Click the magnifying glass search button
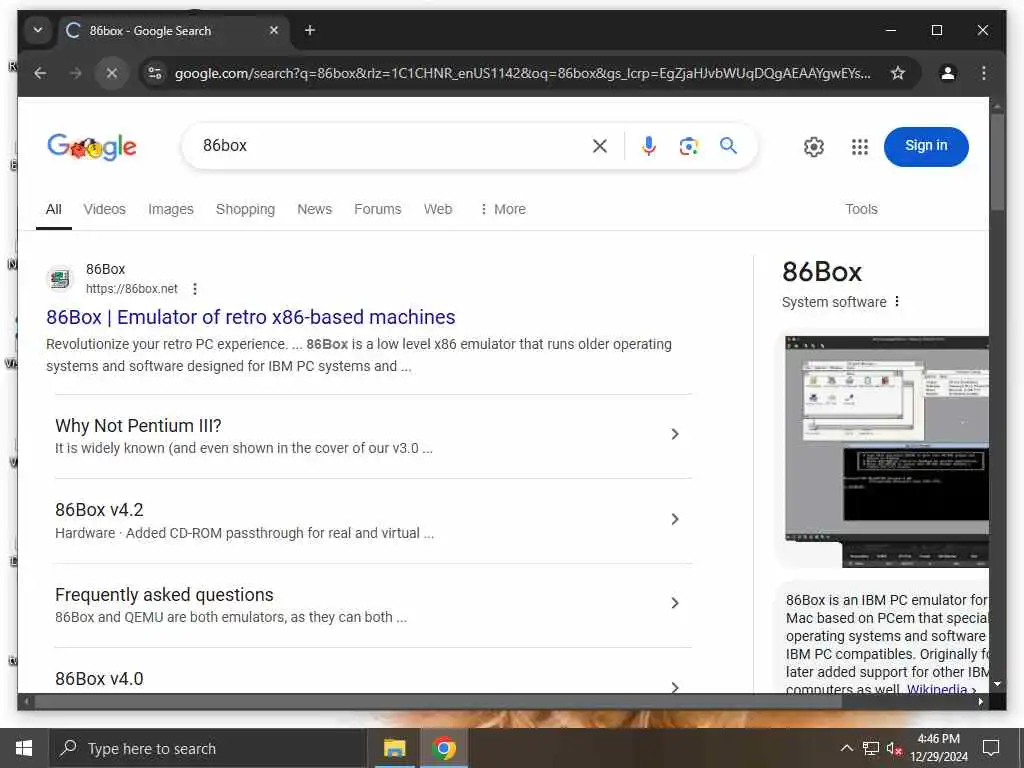This screenshot has height=768, width=1024. [x=728, y=146]
